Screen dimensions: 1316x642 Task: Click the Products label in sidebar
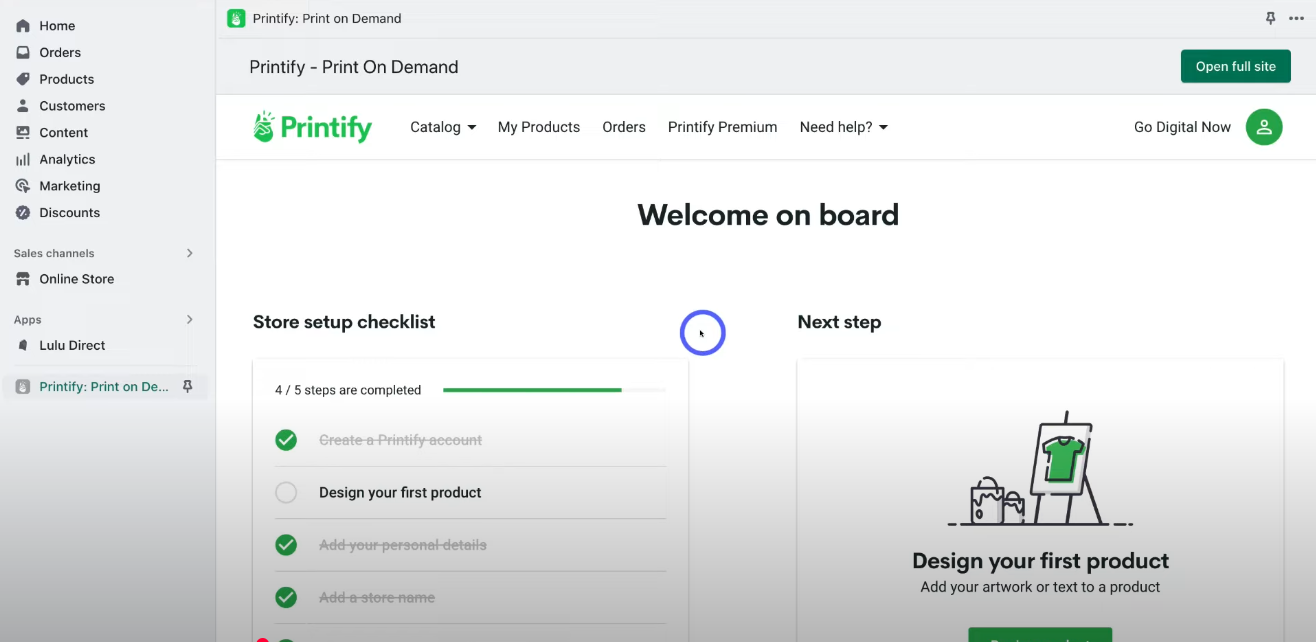click(66, 79)
